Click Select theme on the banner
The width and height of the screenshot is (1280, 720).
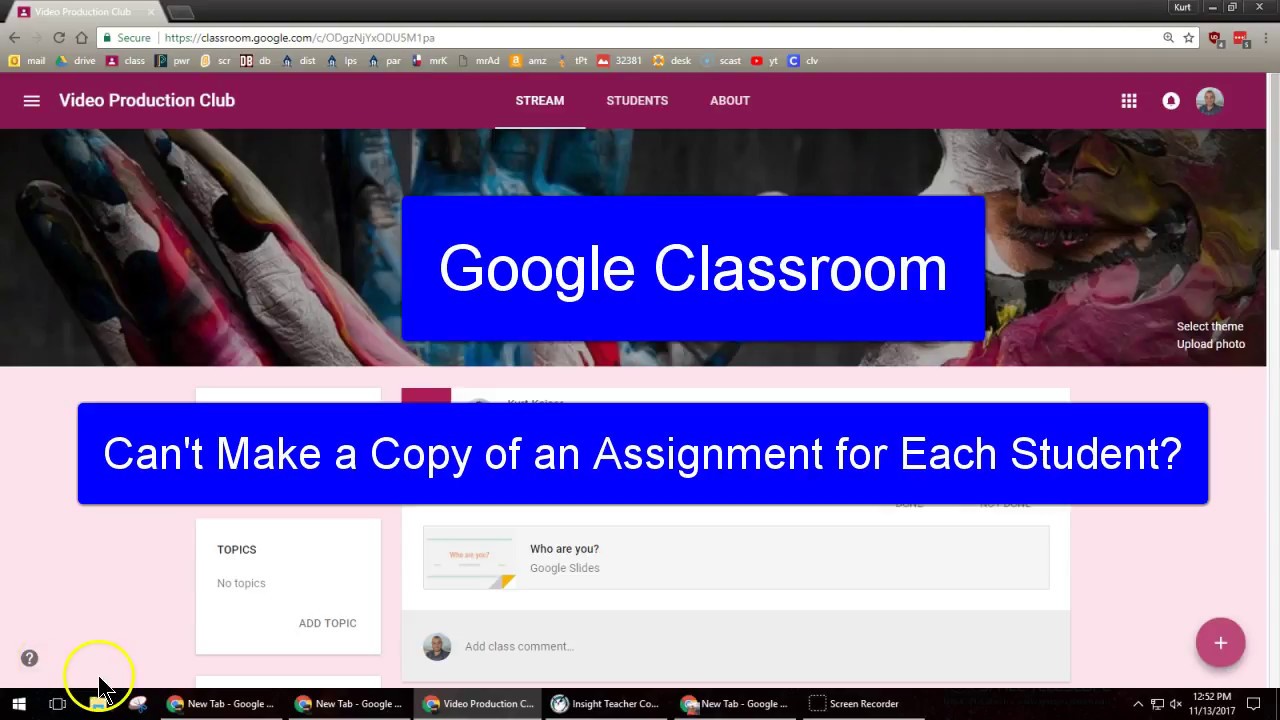[x=1210, y=326]
